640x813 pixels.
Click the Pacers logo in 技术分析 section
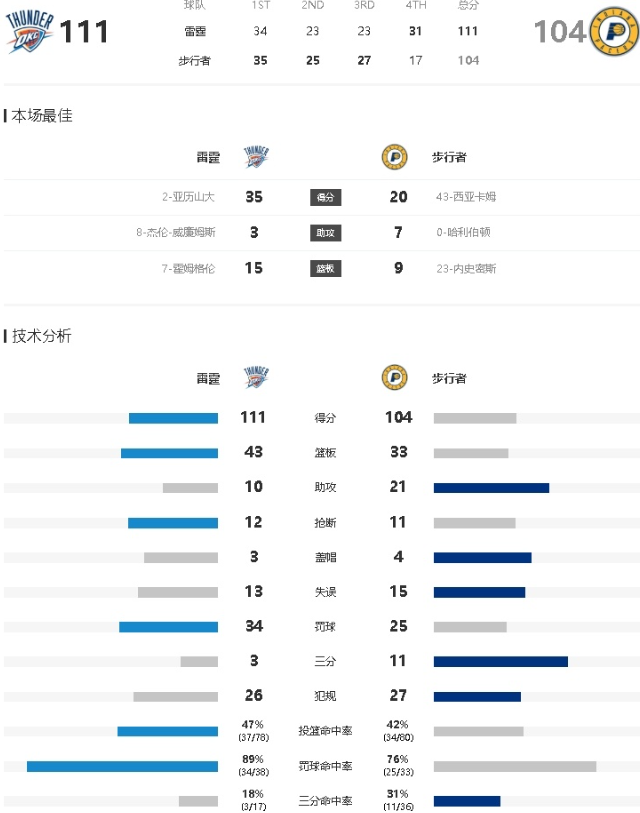click(394, 377)
